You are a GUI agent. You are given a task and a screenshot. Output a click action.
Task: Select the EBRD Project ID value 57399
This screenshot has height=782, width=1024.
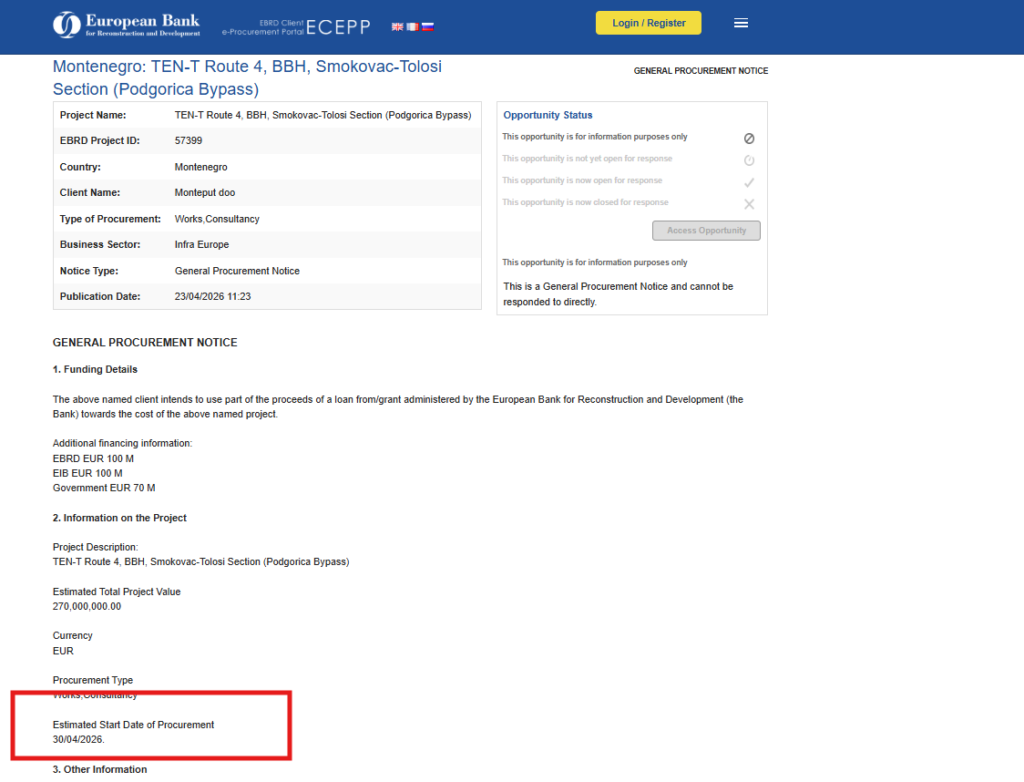[187, 141]
